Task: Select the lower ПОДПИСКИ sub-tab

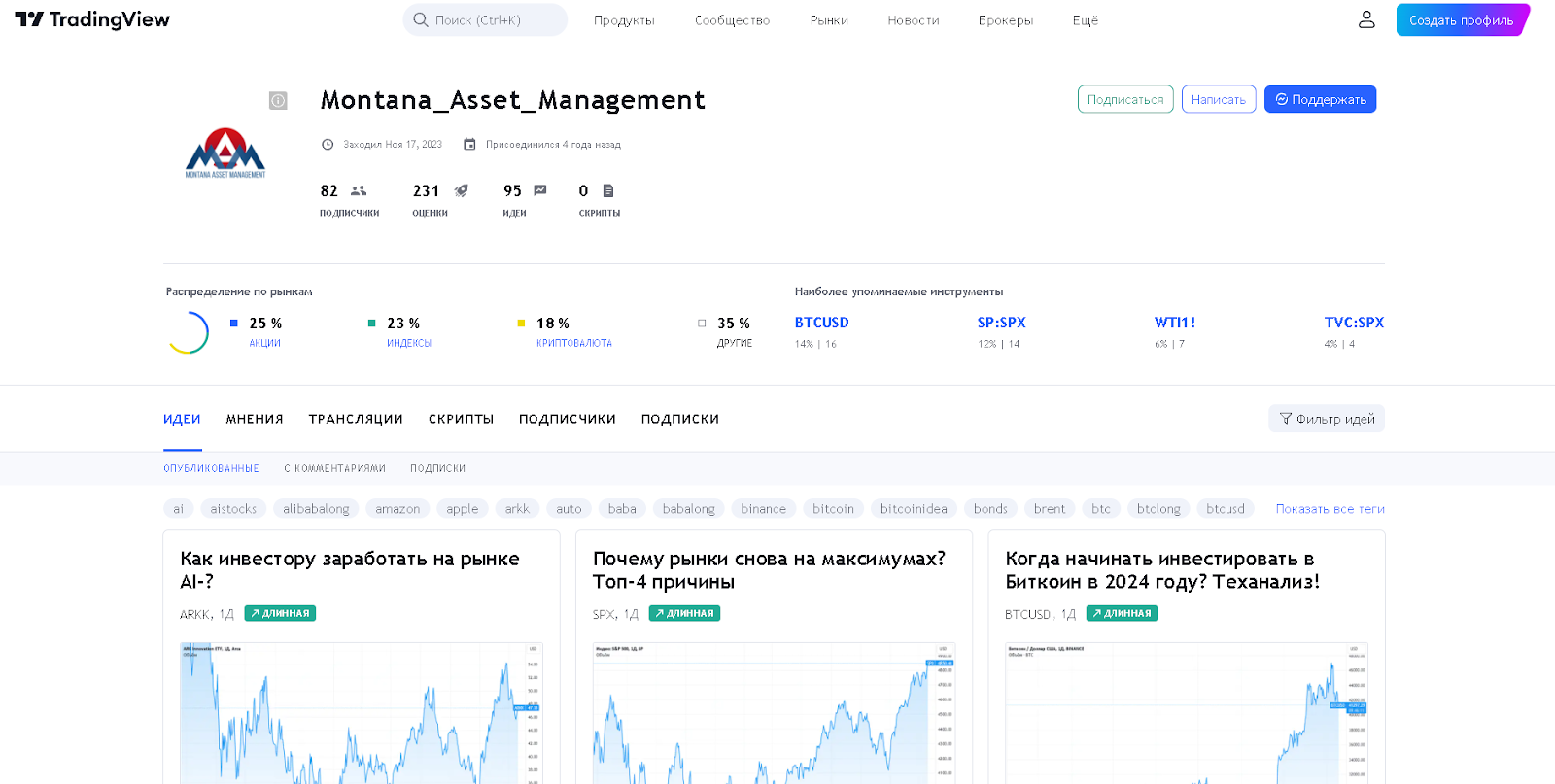Action: tap(437, 468)
